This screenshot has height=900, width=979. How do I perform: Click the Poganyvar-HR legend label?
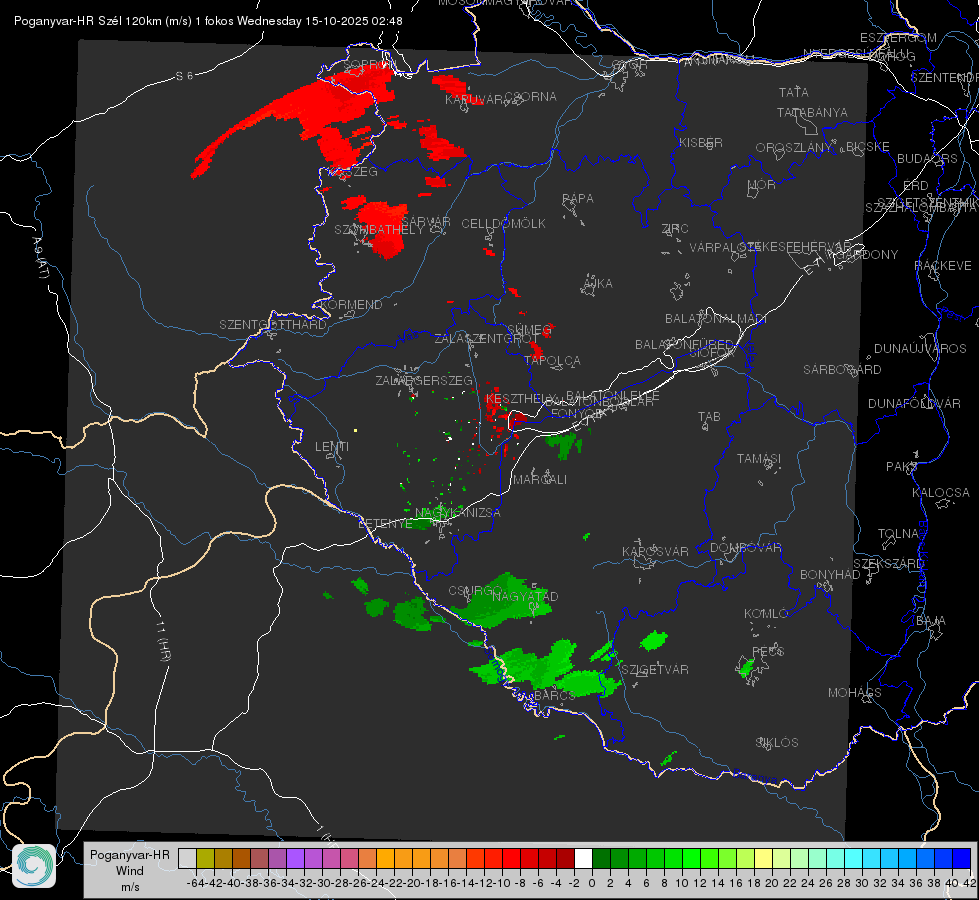tap(129, 854)
